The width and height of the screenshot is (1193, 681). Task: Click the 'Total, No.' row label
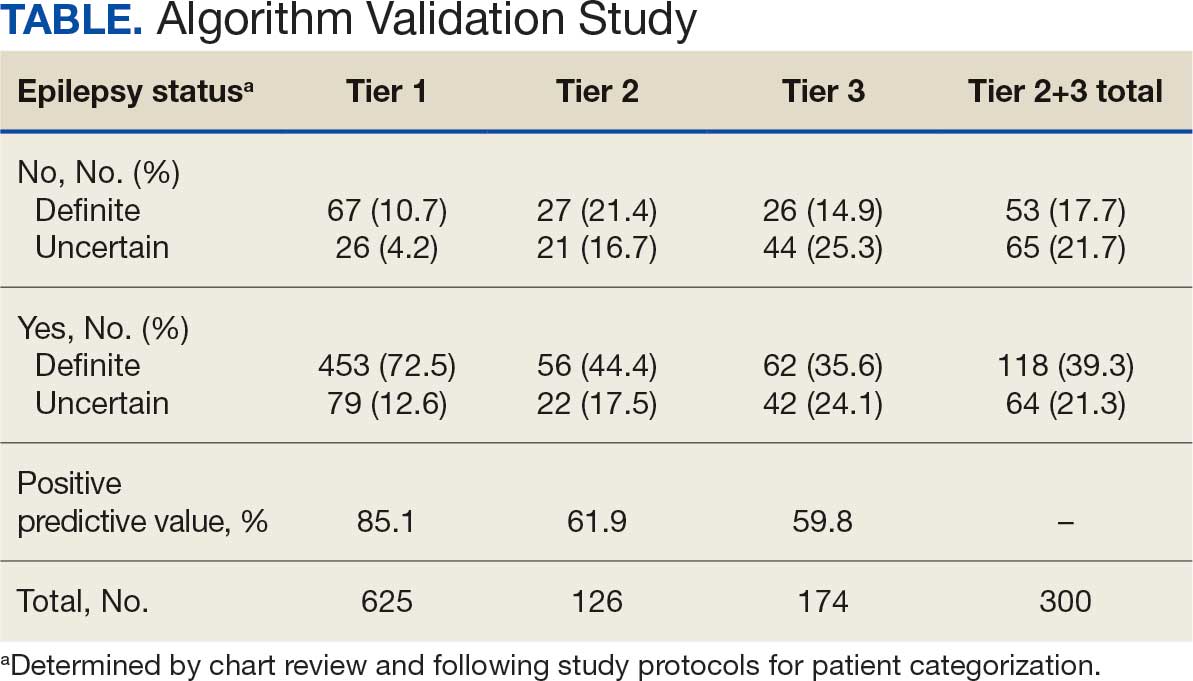[83, 601]
